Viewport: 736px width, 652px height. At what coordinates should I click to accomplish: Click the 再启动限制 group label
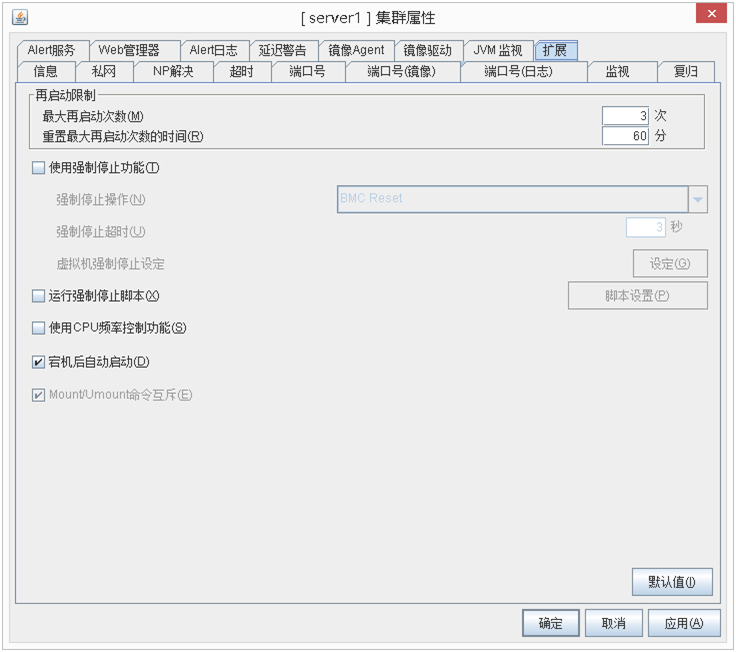tap(65, 95)
